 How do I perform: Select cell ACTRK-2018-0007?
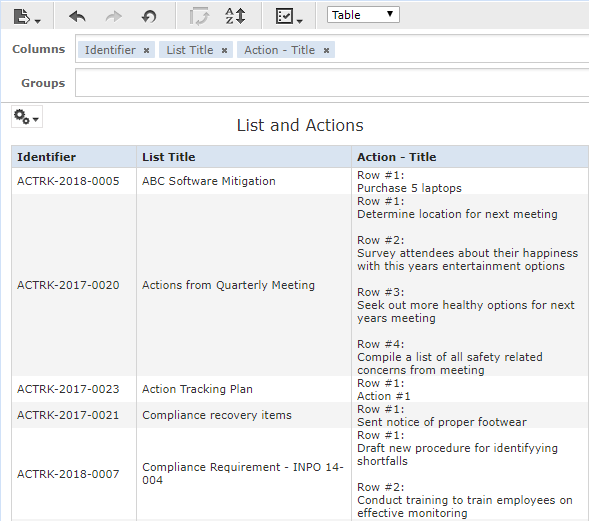(74, 474)
